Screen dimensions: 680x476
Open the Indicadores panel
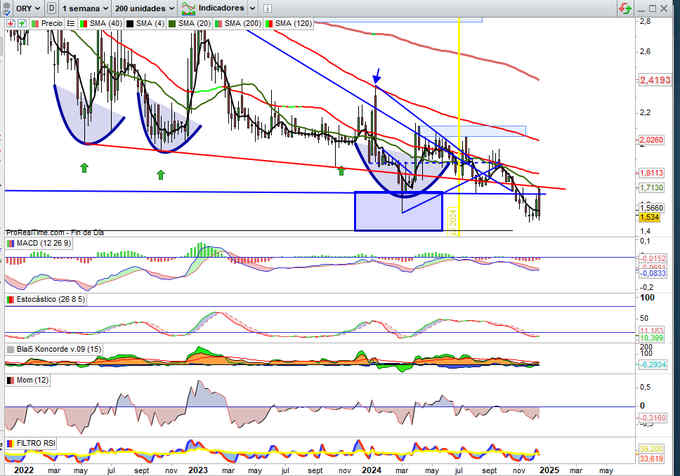(x=221, y=8)
